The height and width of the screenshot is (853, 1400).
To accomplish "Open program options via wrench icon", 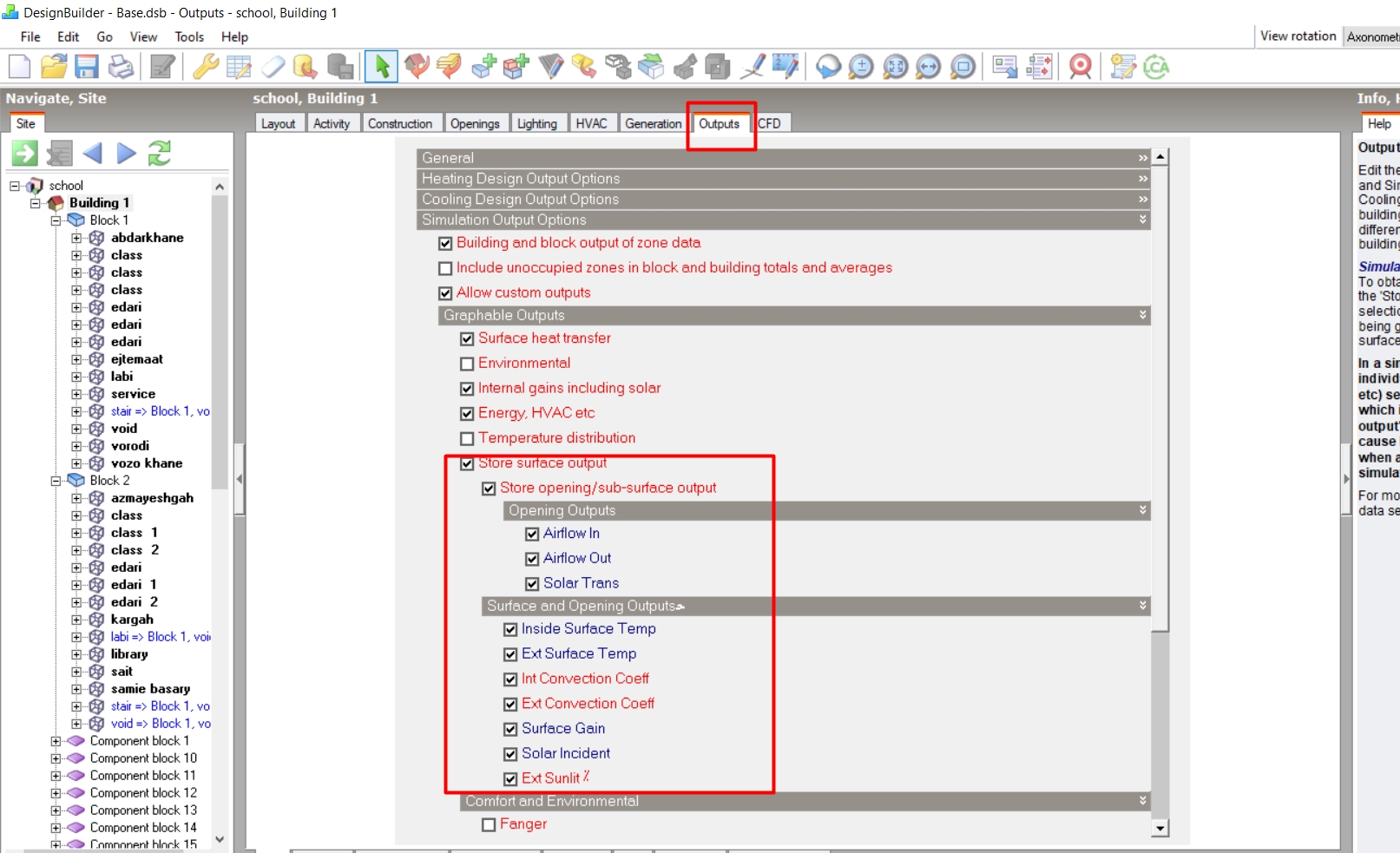I will 206,67.
